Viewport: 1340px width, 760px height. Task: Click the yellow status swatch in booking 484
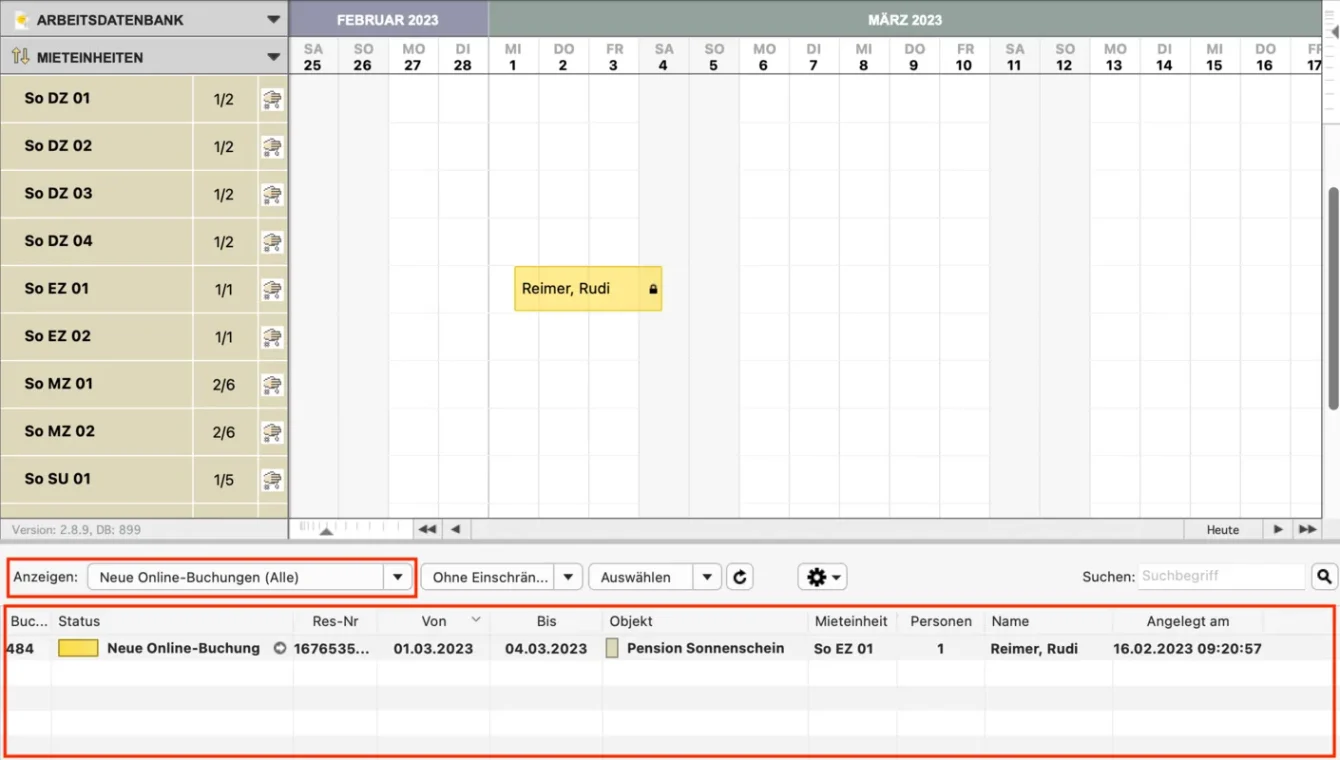point(78,648)
